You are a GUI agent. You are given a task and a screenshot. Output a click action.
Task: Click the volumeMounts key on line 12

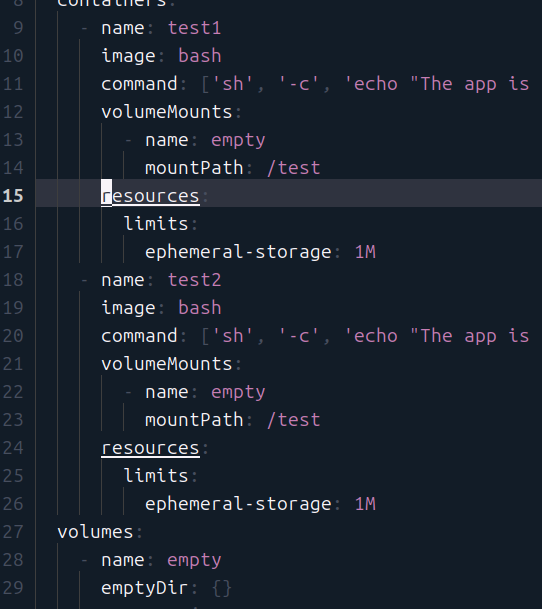pos(167,112)
